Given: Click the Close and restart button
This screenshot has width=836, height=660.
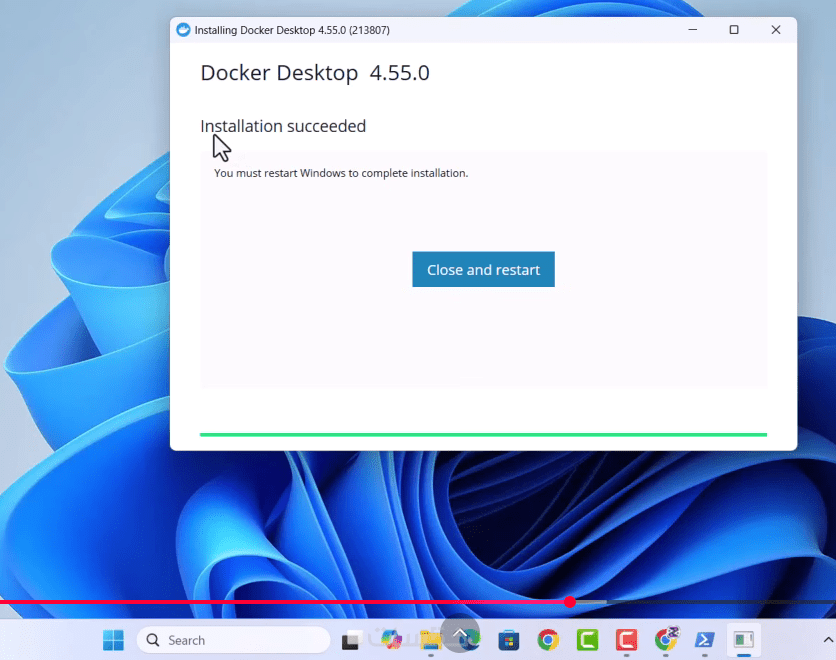Looking at the screenshot, I should coord(483,269).
